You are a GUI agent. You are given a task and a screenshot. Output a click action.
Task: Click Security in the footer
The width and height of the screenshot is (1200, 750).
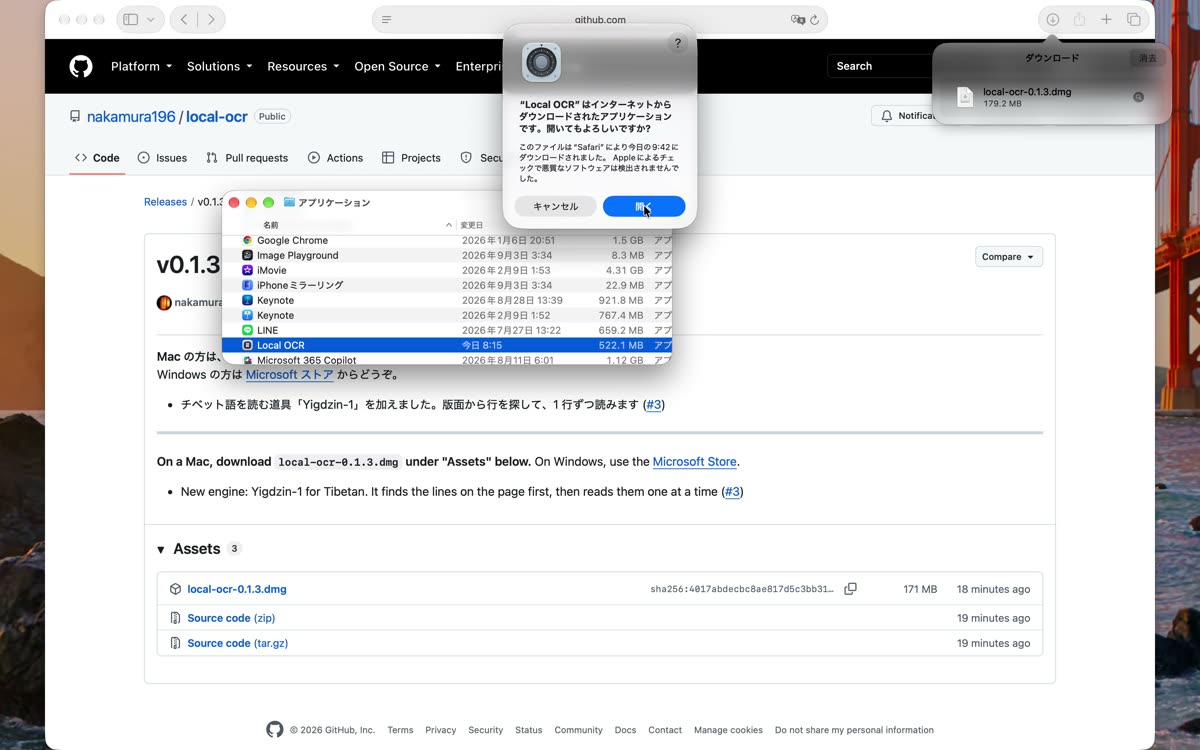[x=485, y=730]
